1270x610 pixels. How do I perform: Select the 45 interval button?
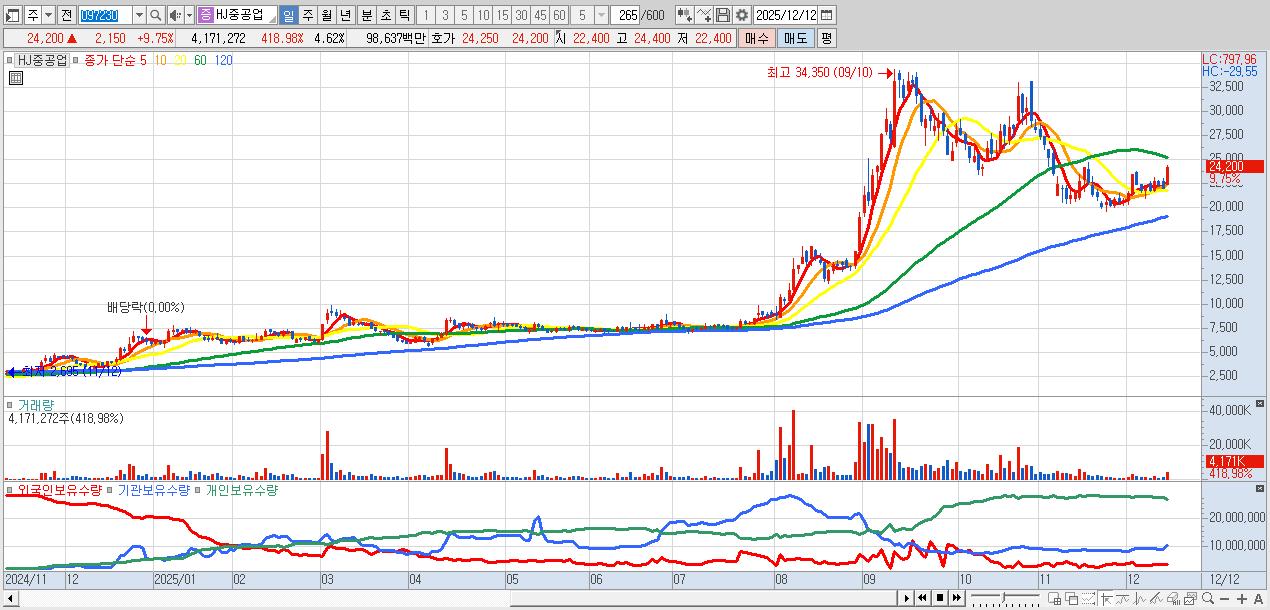540,15
